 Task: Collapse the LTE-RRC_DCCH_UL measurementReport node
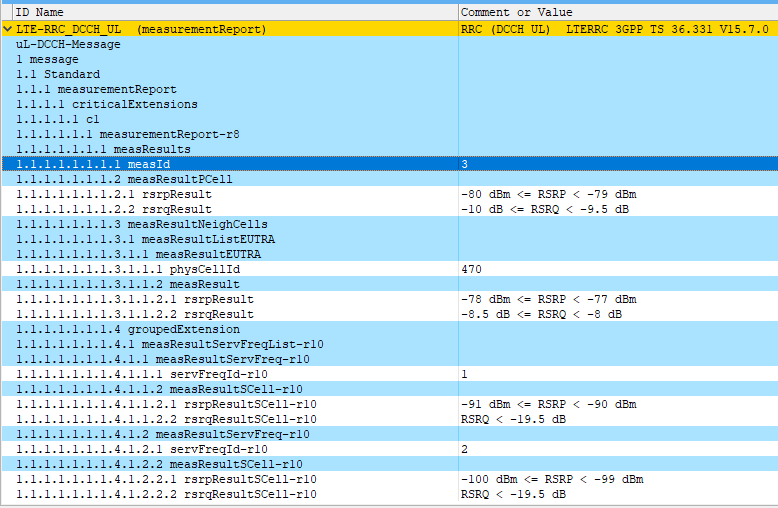pos(7,29)
